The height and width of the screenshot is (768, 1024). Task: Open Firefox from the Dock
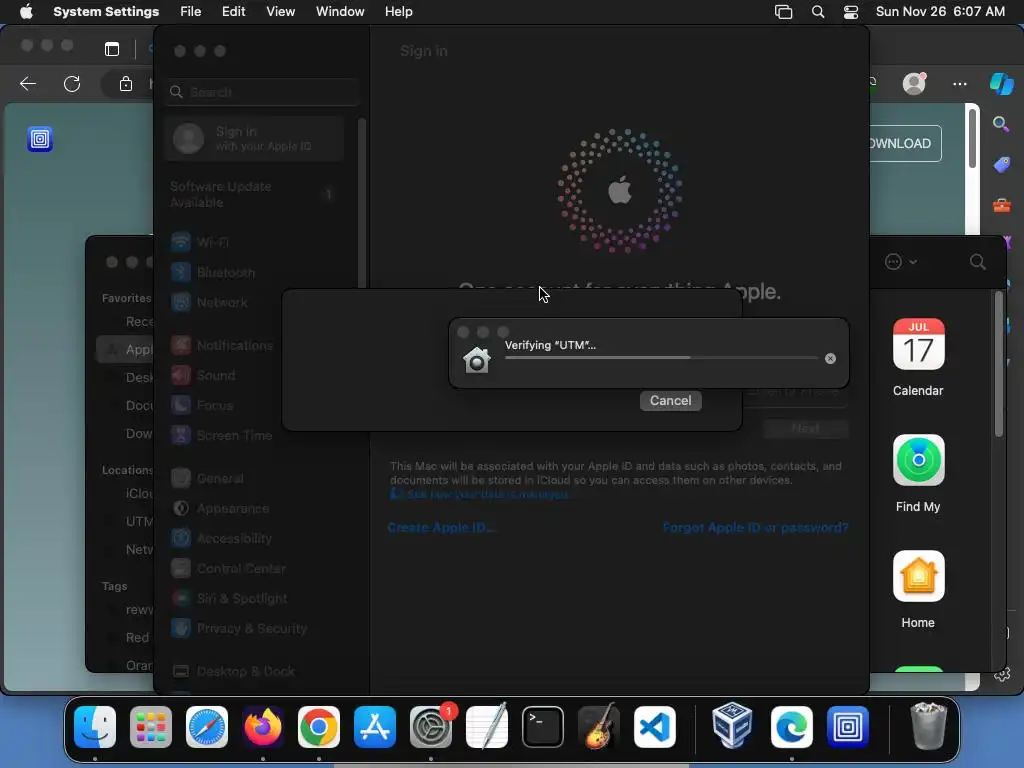point(263,727)
